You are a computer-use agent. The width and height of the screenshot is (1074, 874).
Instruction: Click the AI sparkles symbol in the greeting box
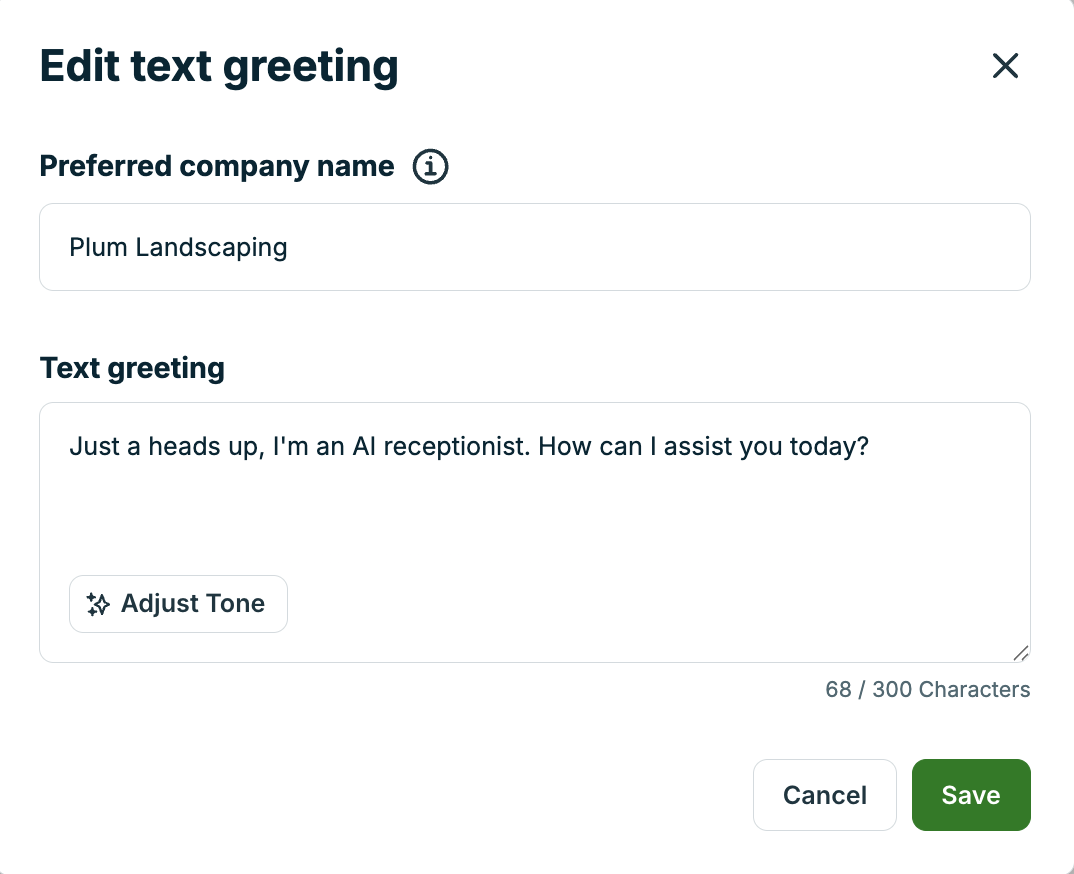97,604
